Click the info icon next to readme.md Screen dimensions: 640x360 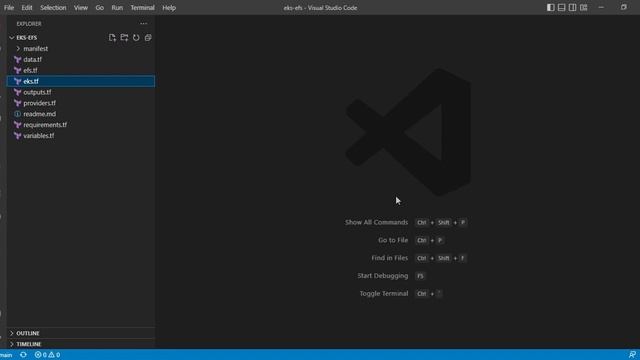click(18, 114)
